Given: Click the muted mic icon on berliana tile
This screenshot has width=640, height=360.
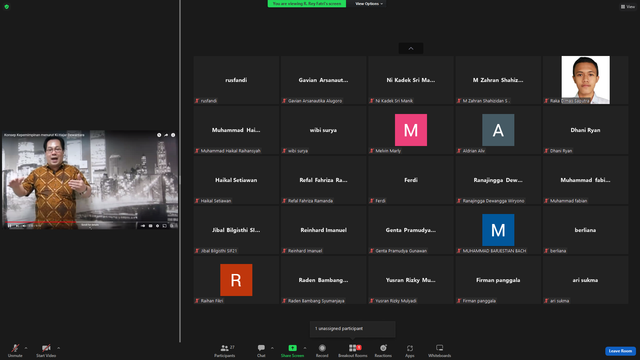Looking at the screenshot, I should click(x=546, y=251).
